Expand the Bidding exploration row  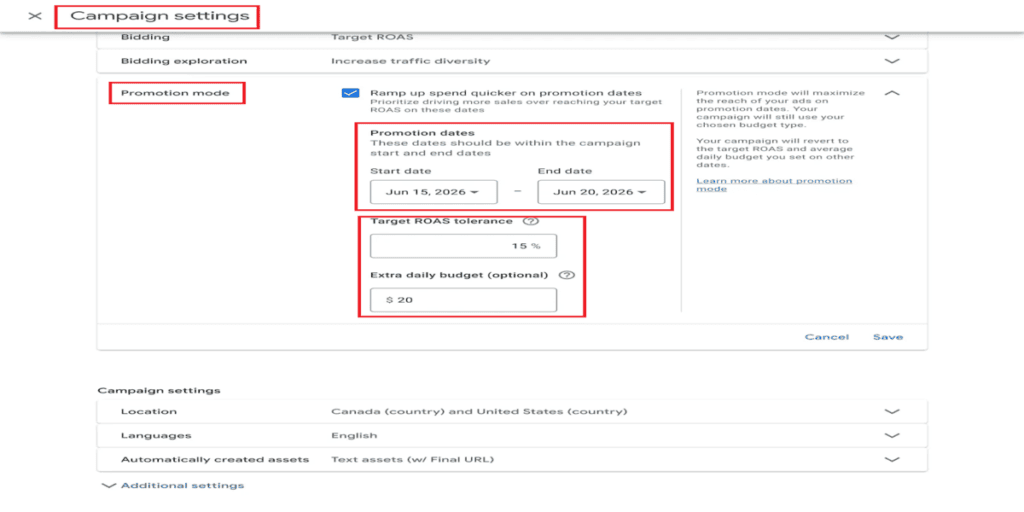tap(891, 61)
